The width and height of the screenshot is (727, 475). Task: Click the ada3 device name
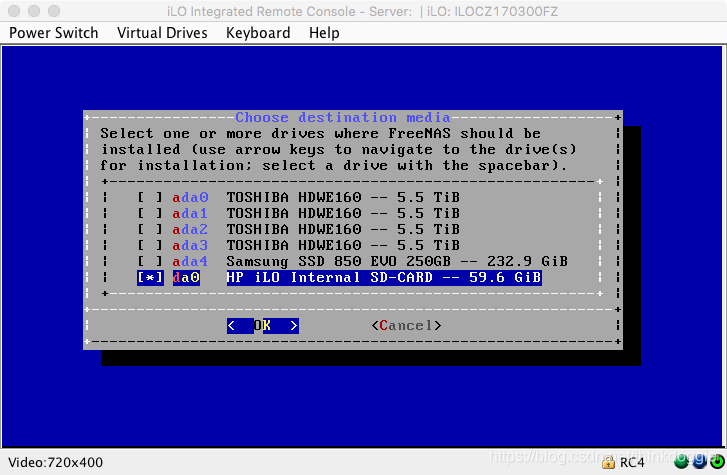(x=190, y=245)
